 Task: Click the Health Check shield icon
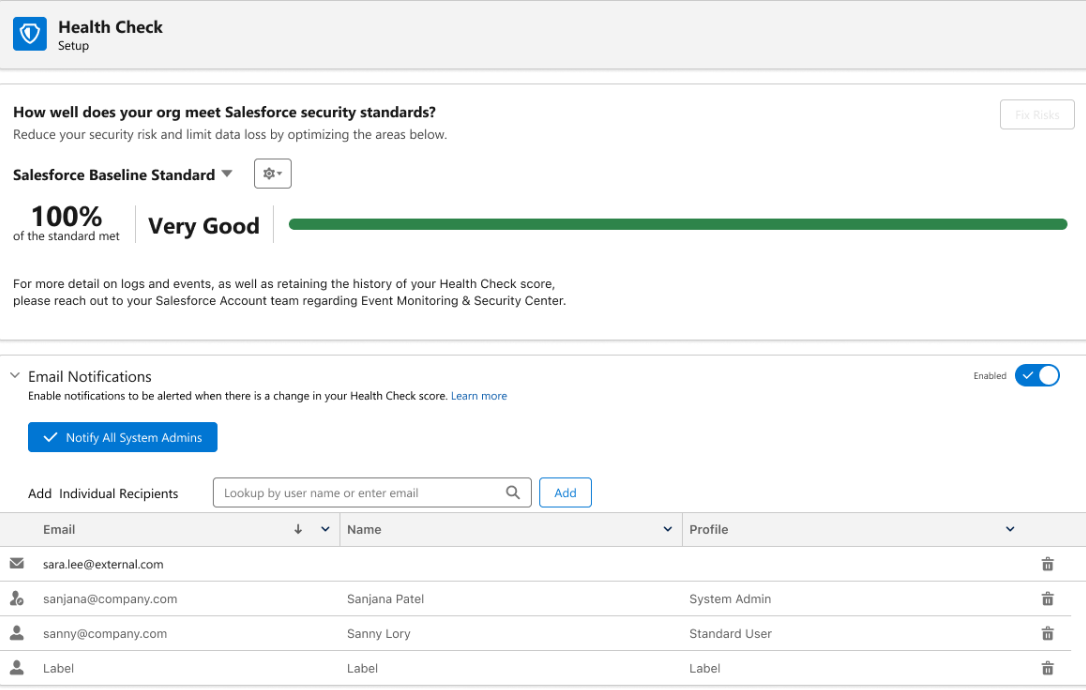30,34
